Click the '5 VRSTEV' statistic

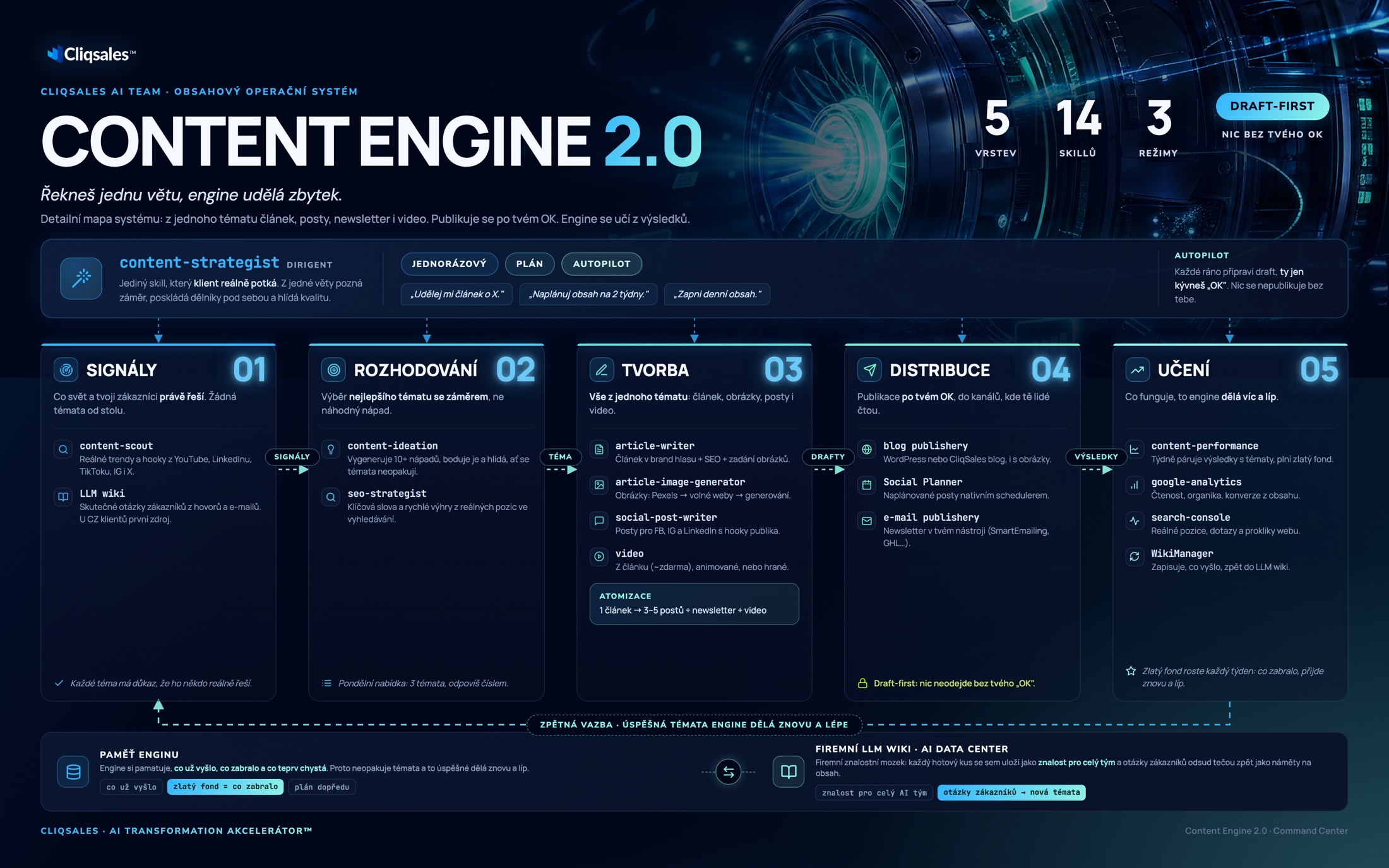point(996,127)
